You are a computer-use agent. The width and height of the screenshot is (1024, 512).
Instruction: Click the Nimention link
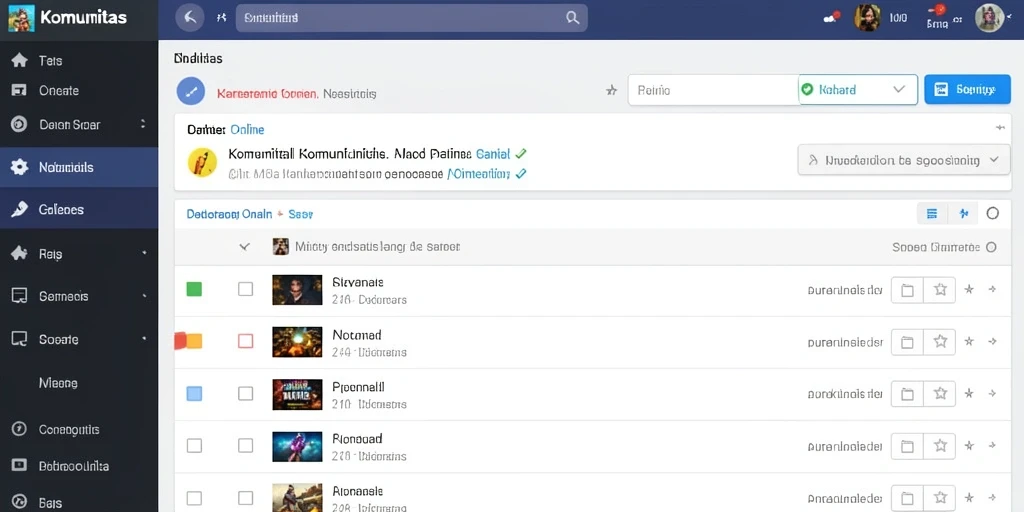tap(477, 174)
